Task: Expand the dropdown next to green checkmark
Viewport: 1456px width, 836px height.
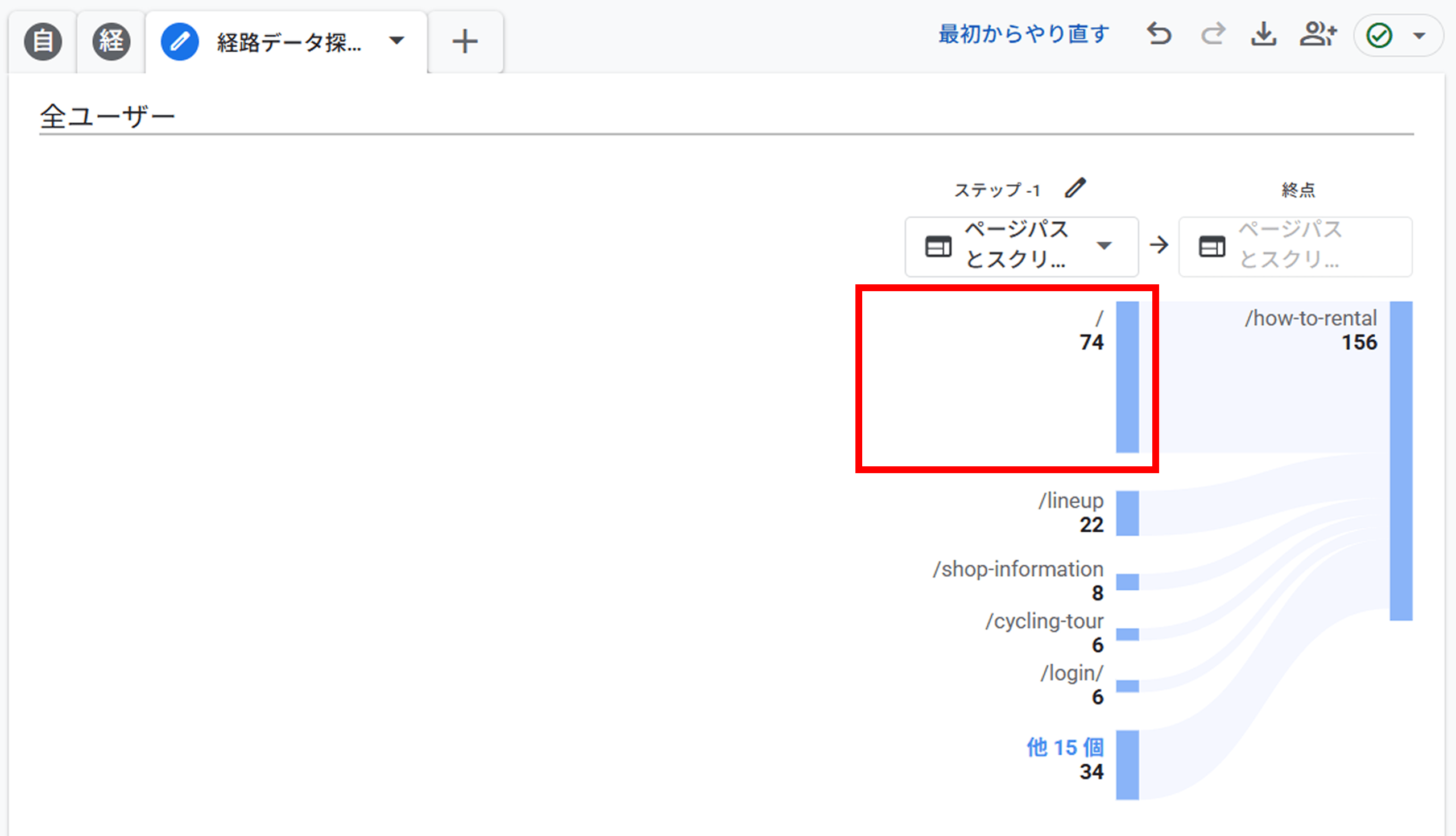Action: click(x=1419, y=36)
